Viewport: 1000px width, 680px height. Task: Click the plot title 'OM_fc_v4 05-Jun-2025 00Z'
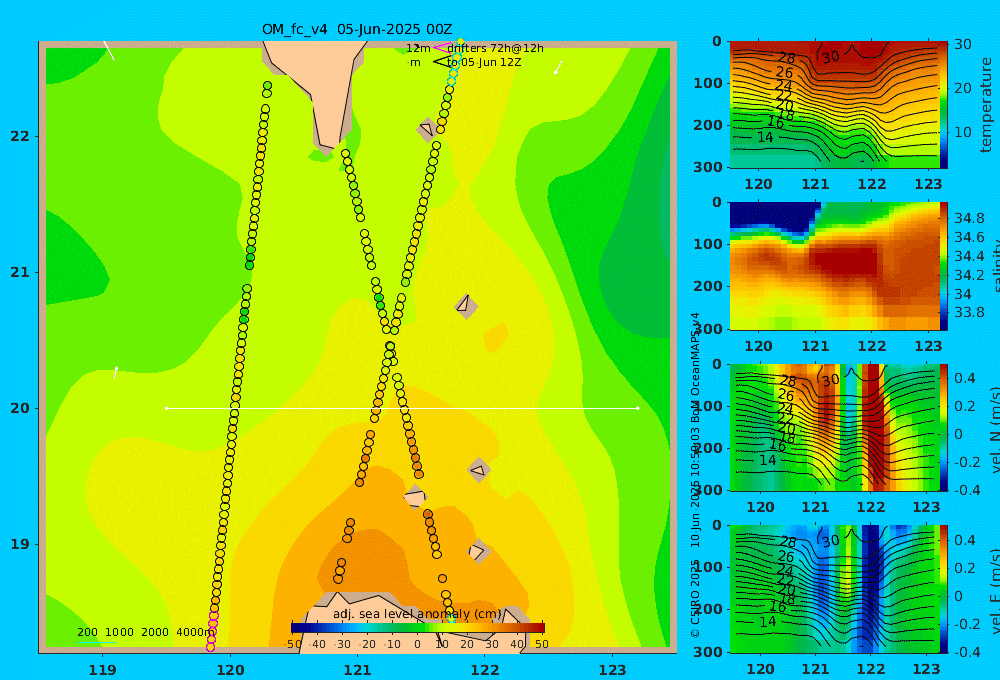[x=357, y=29]
